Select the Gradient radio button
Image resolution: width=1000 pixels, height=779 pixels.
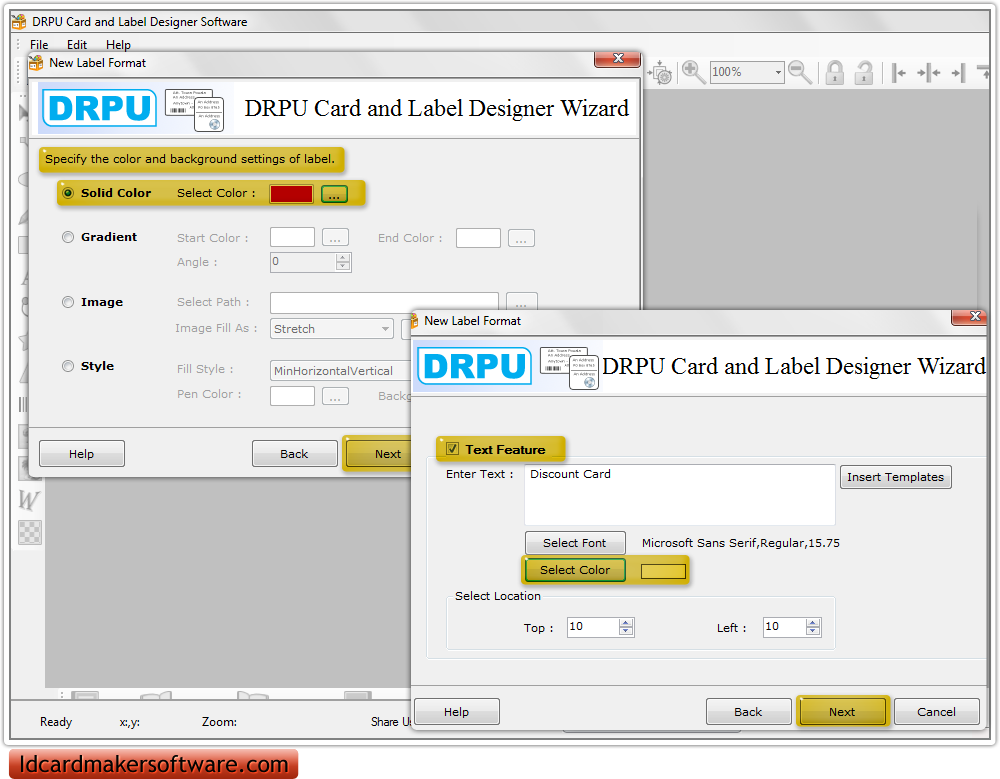68,237
